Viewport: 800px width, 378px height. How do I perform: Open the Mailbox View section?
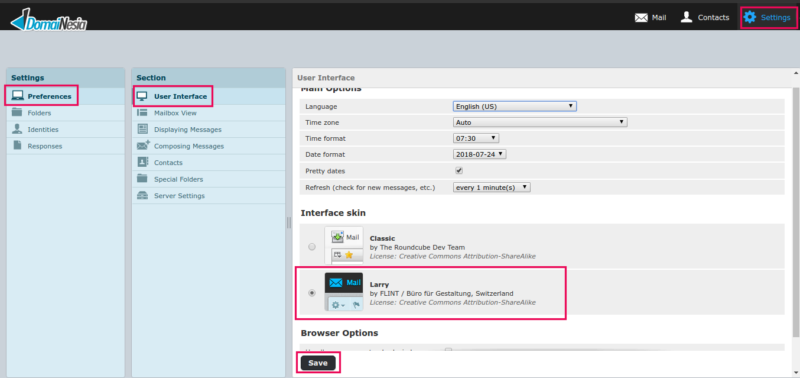click(x=208, y=113)
